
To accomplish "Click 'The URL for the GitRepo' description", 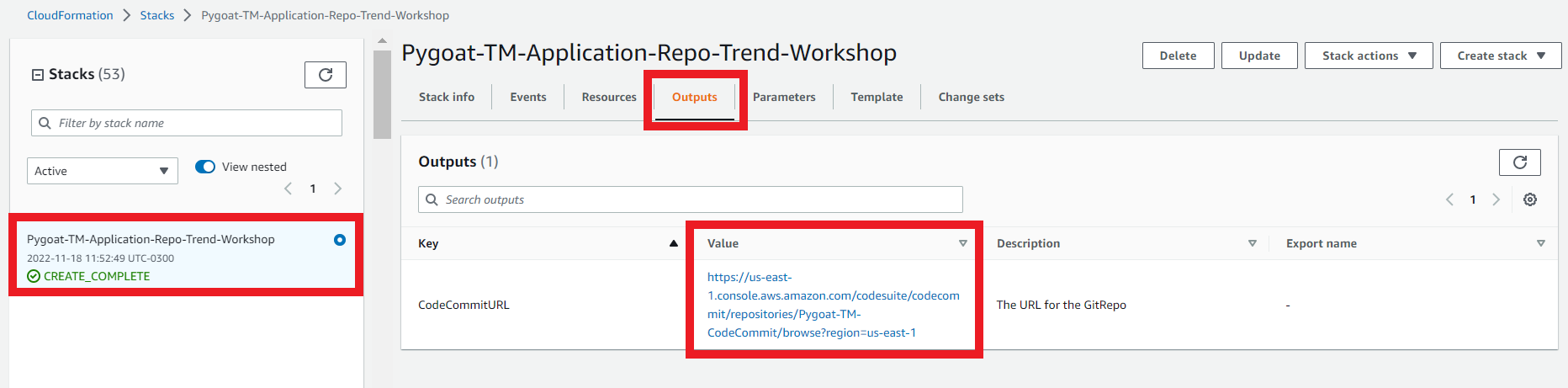I will 1061,305.
